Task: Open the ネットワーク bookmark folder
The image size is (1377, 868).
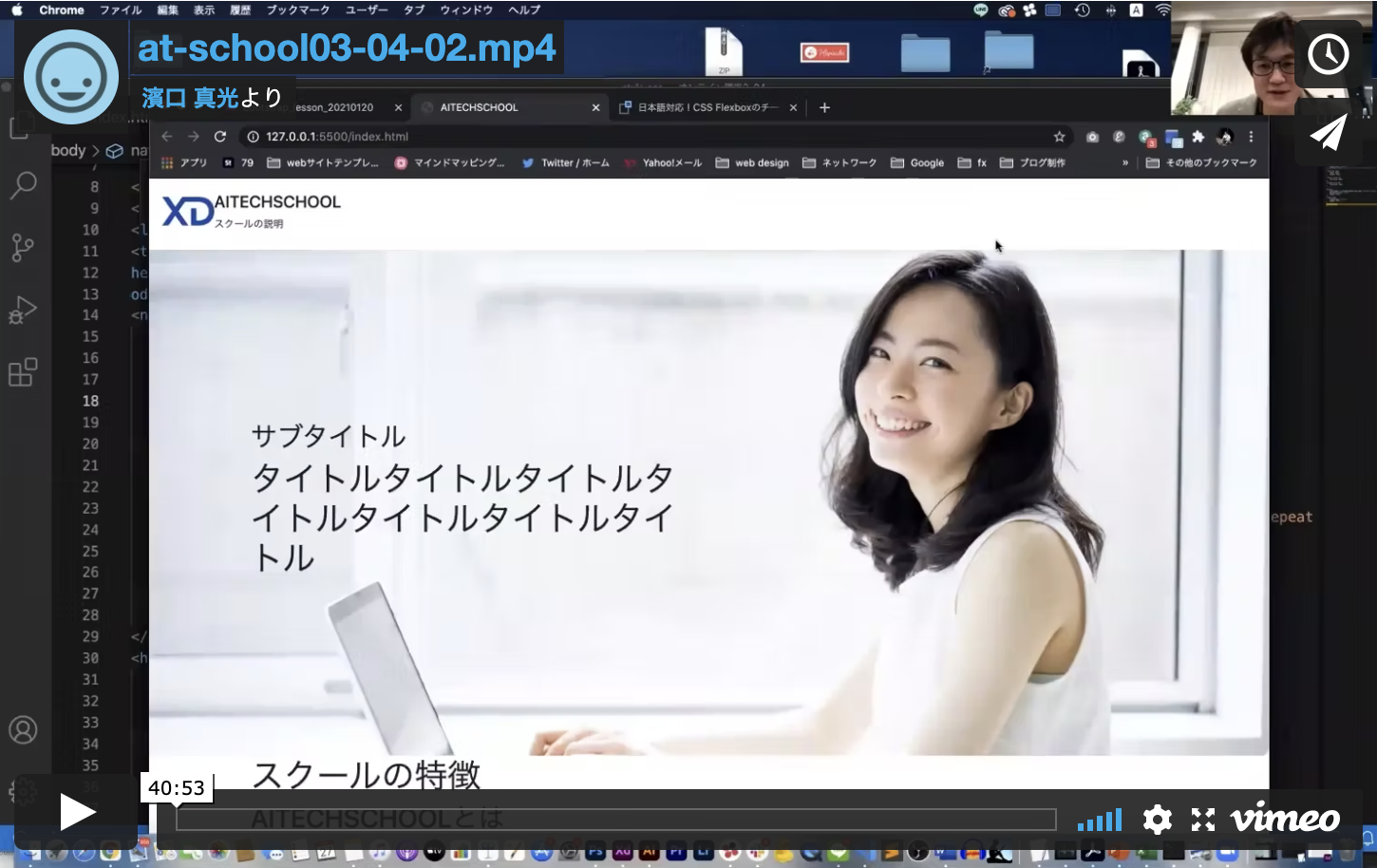Action: pyautogui.click(x=839, y=162)
